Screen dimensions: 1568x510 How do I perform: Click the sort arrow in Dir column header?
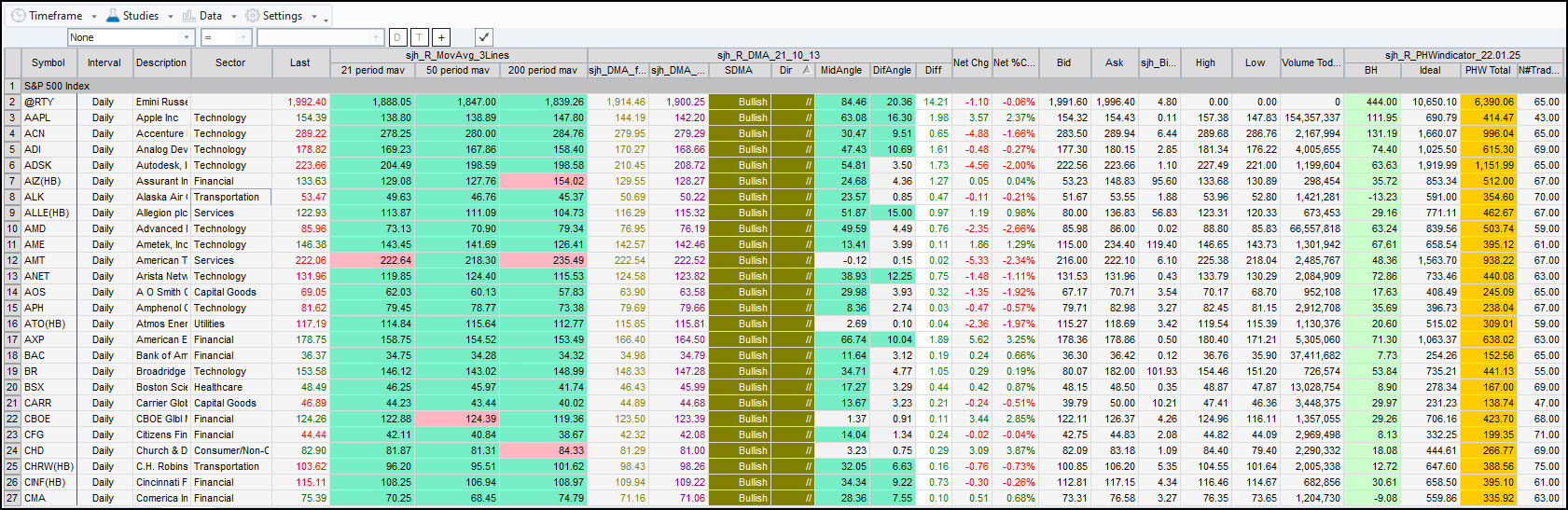[x=807, y=70]
